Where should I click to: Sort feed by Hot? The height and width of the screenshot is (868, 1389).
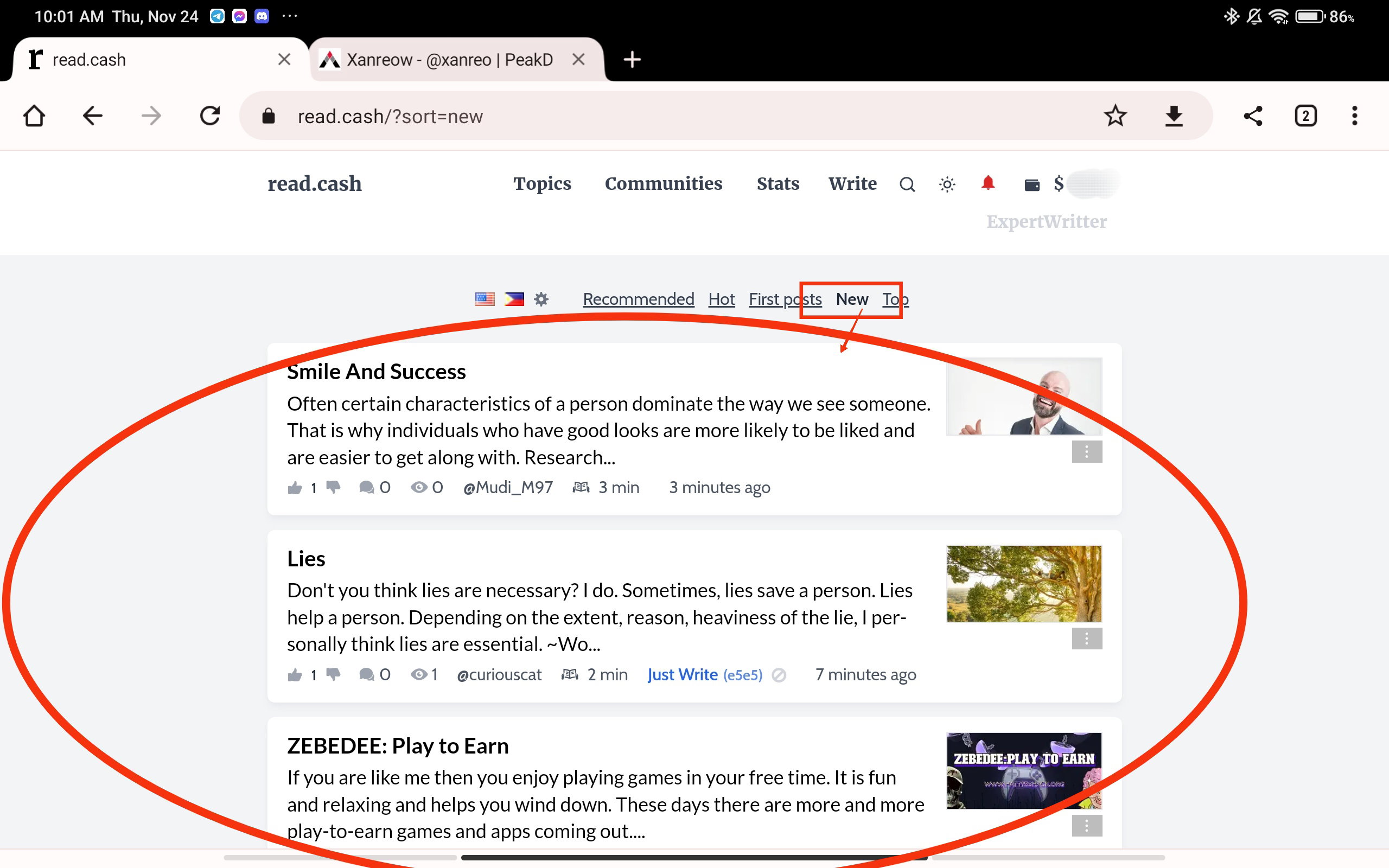(x=722, y=299)
